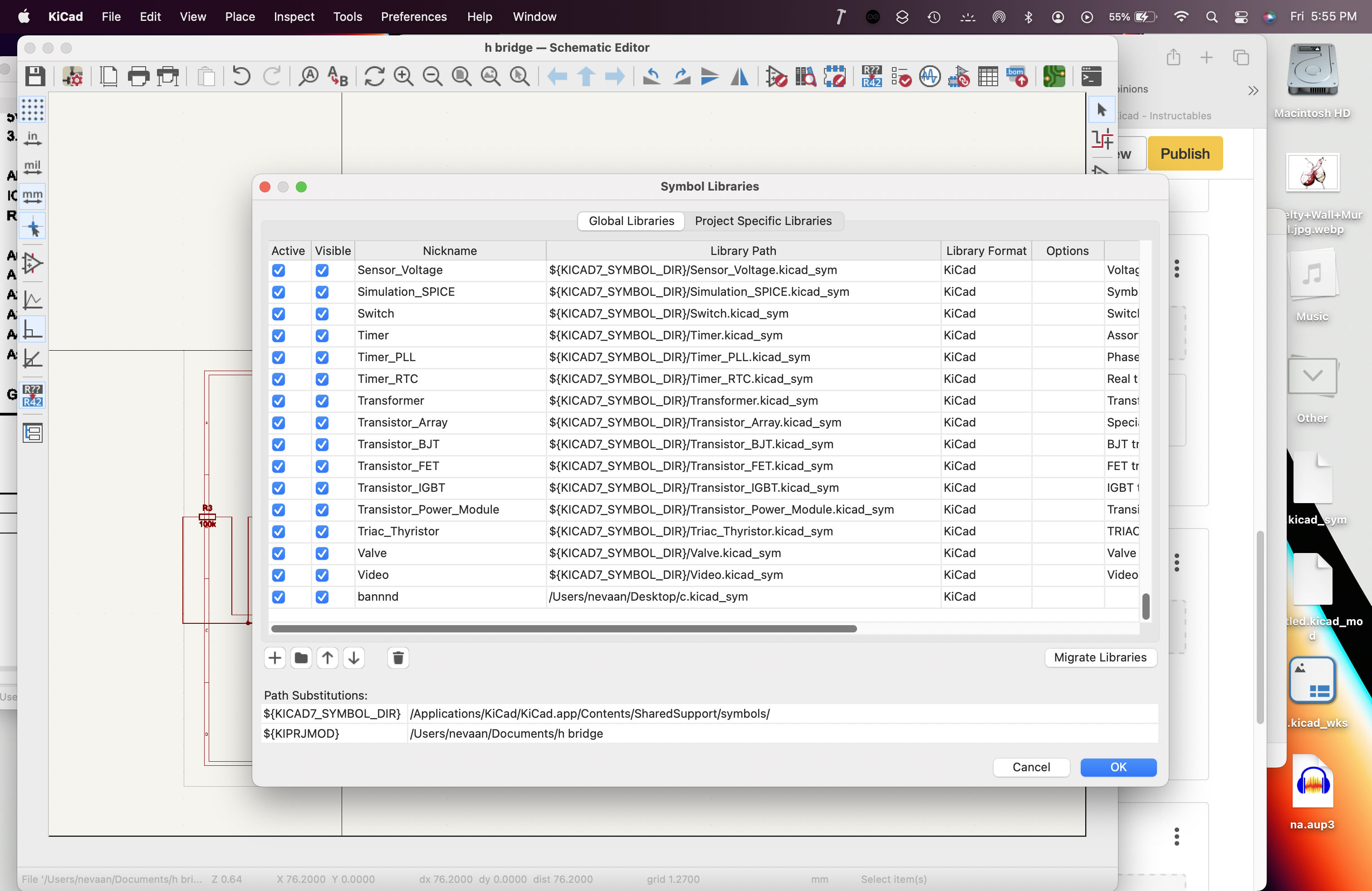Click the Print icon in the toolbar
This screenshot has height=891, width=1372.
pyautogui.click(x=138, y=76)
